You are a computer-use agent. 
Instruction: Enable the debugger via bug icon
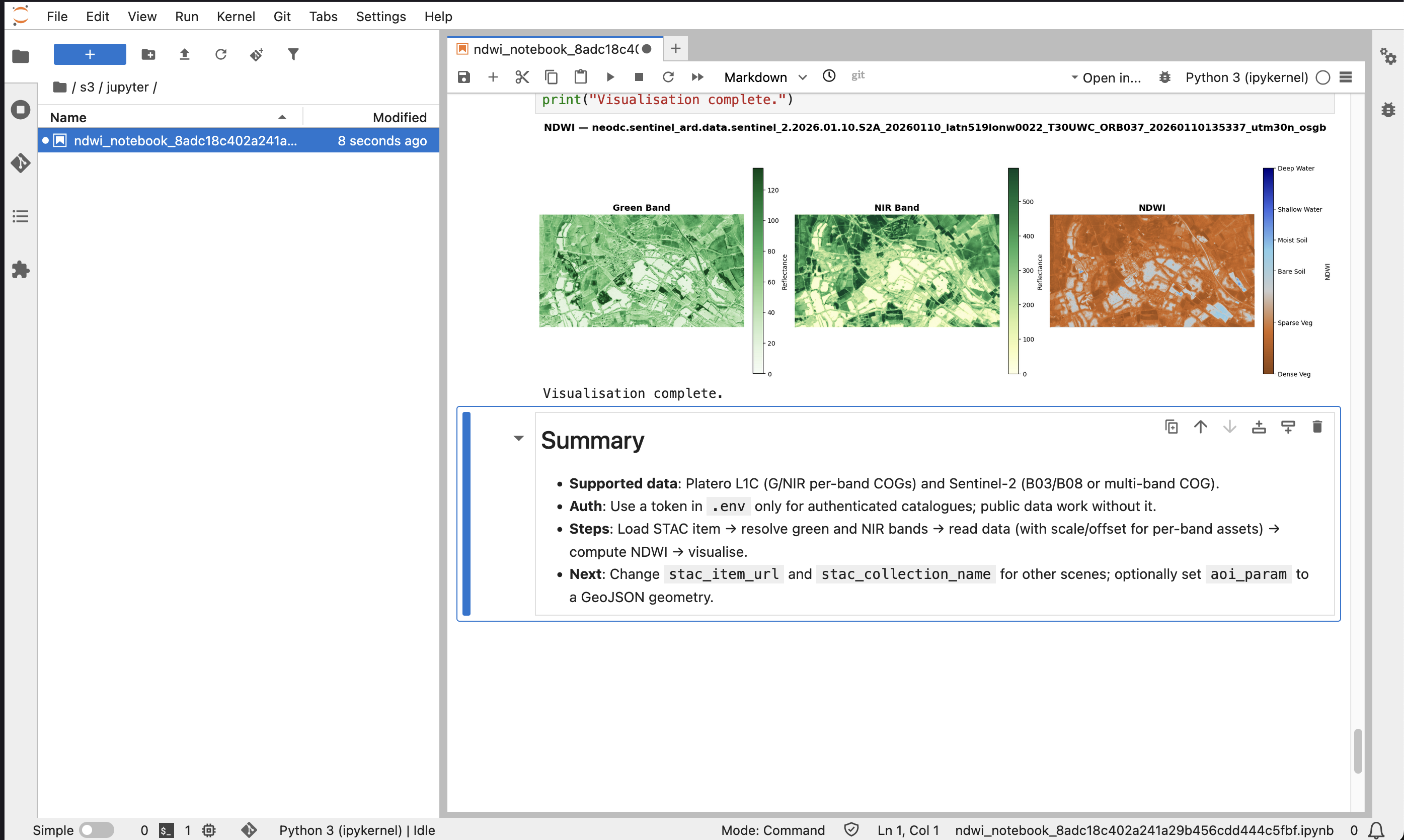1164,77
